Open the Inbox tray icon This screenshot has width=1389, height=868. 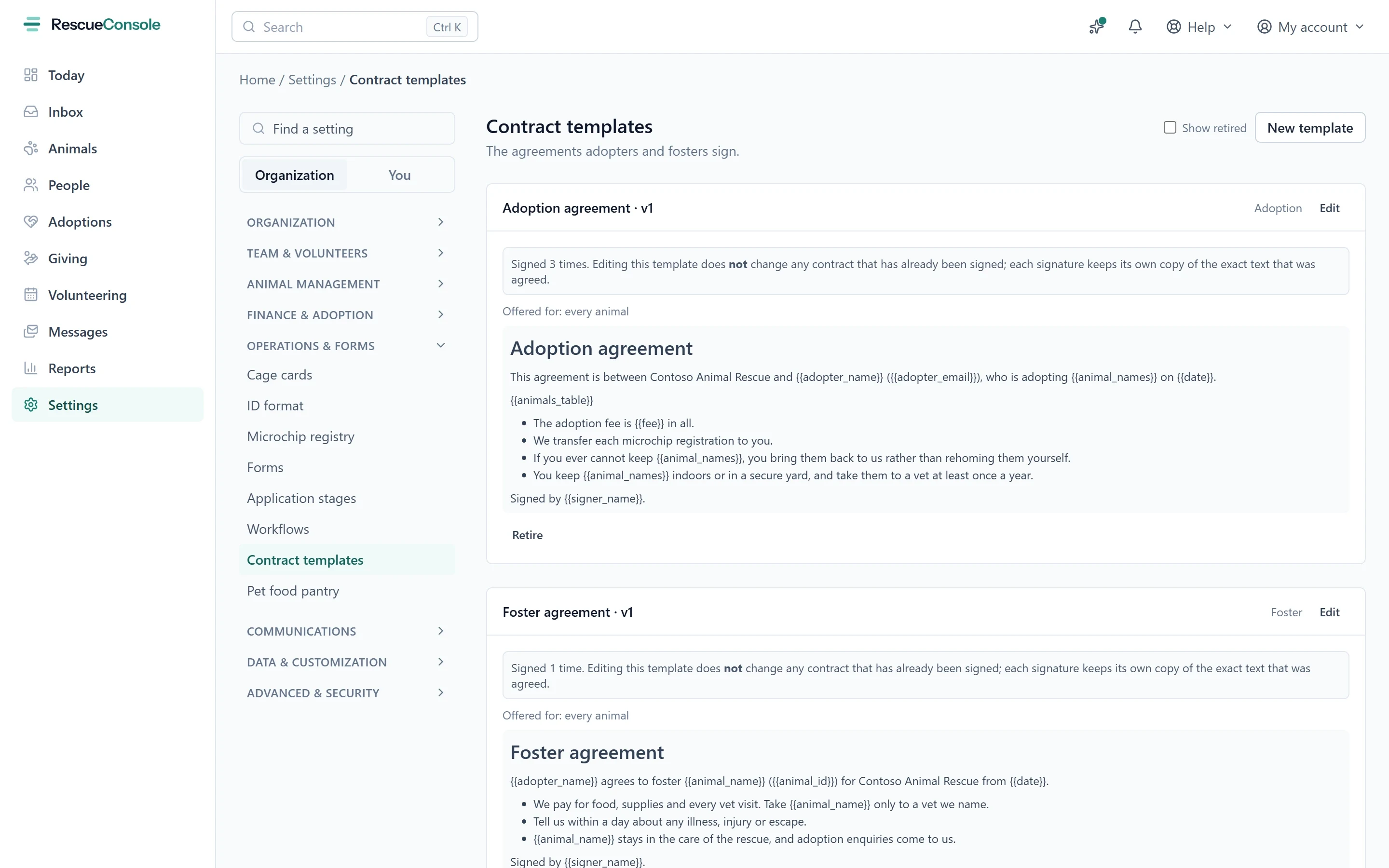tap(31, 112)
